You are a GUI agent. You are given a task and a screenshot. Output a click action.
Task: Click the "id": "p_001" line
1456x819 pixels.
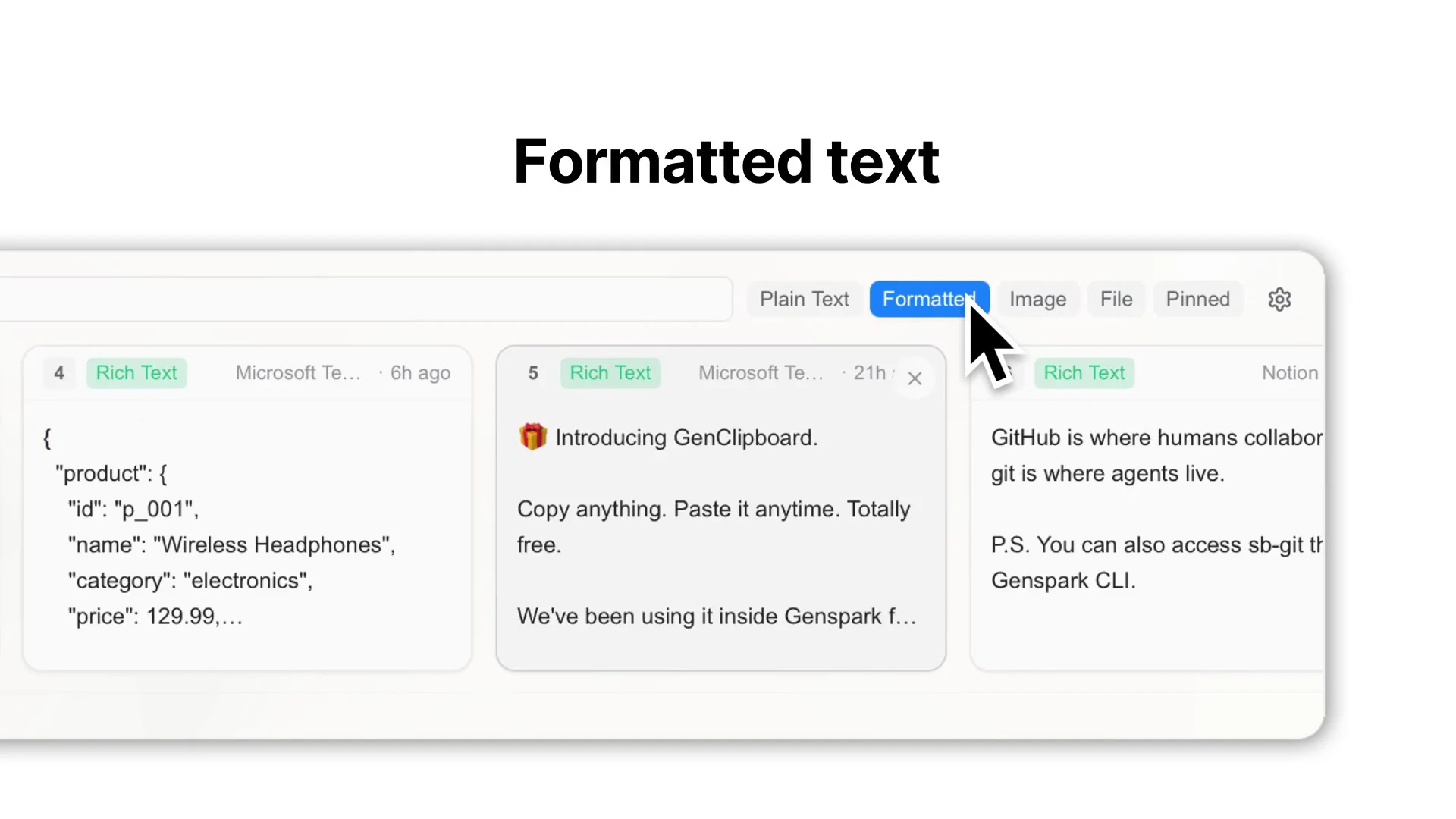[133, 509]
